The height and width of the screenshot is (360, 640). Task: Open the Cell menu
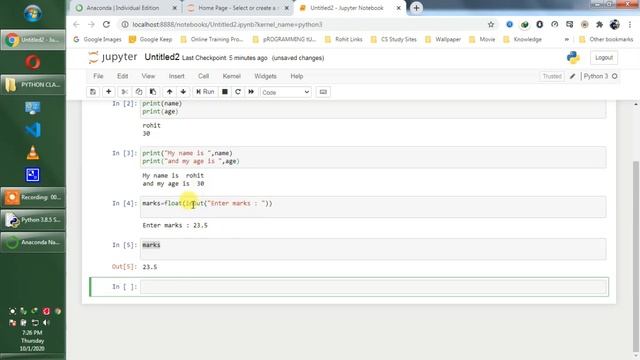[x=203, y=76]
